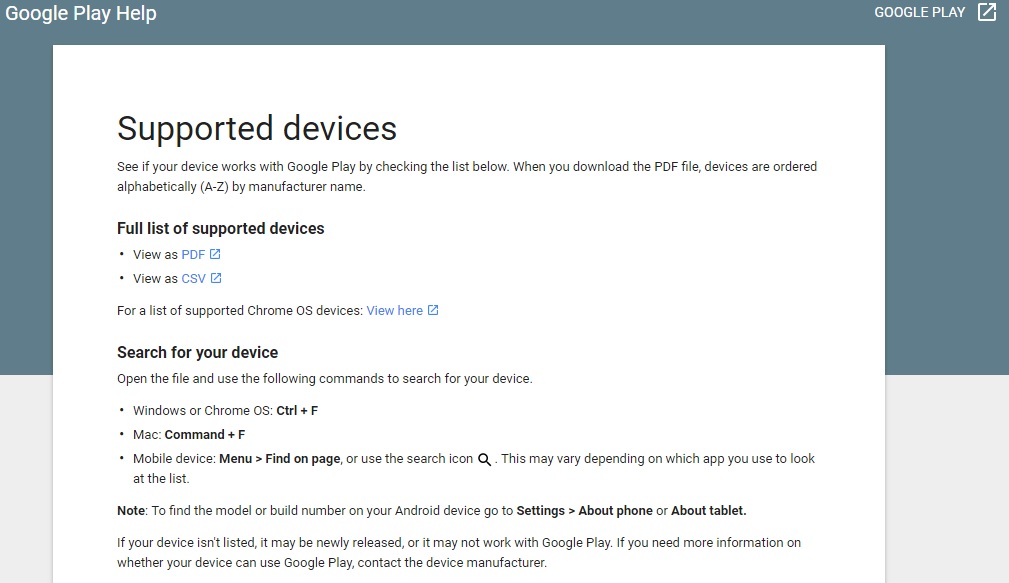Click the "Search for your device" heading
The height and width of the screenshot is (583, 1009).
tap(197, 353)
